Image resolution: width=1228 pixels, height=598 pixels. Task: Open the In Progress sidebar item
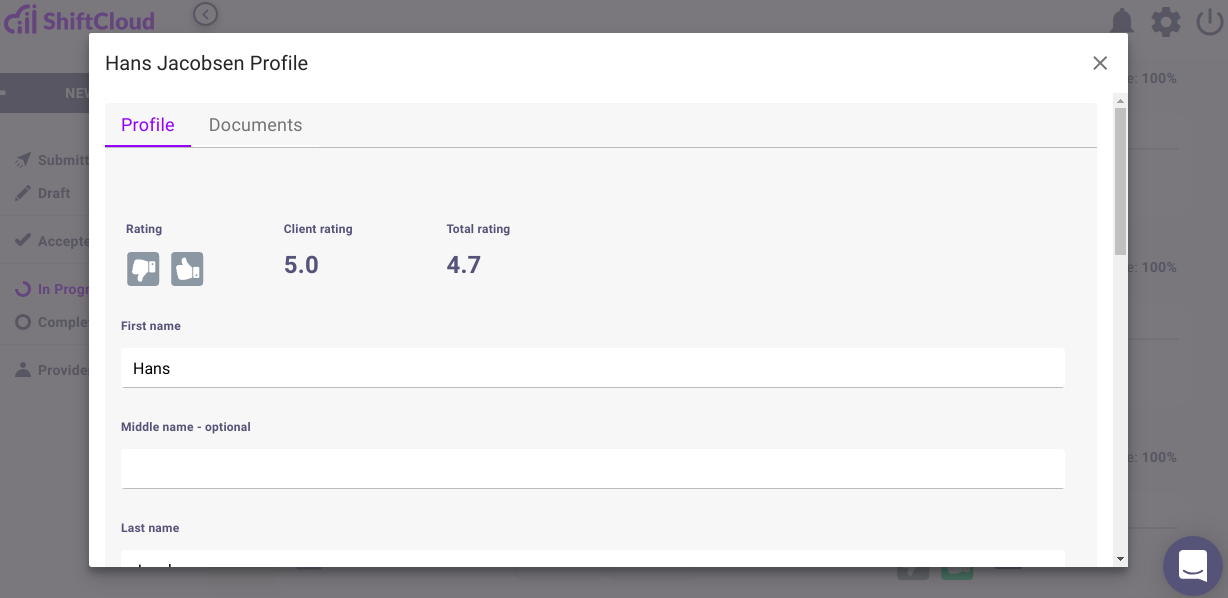click(x=62, y=289)
